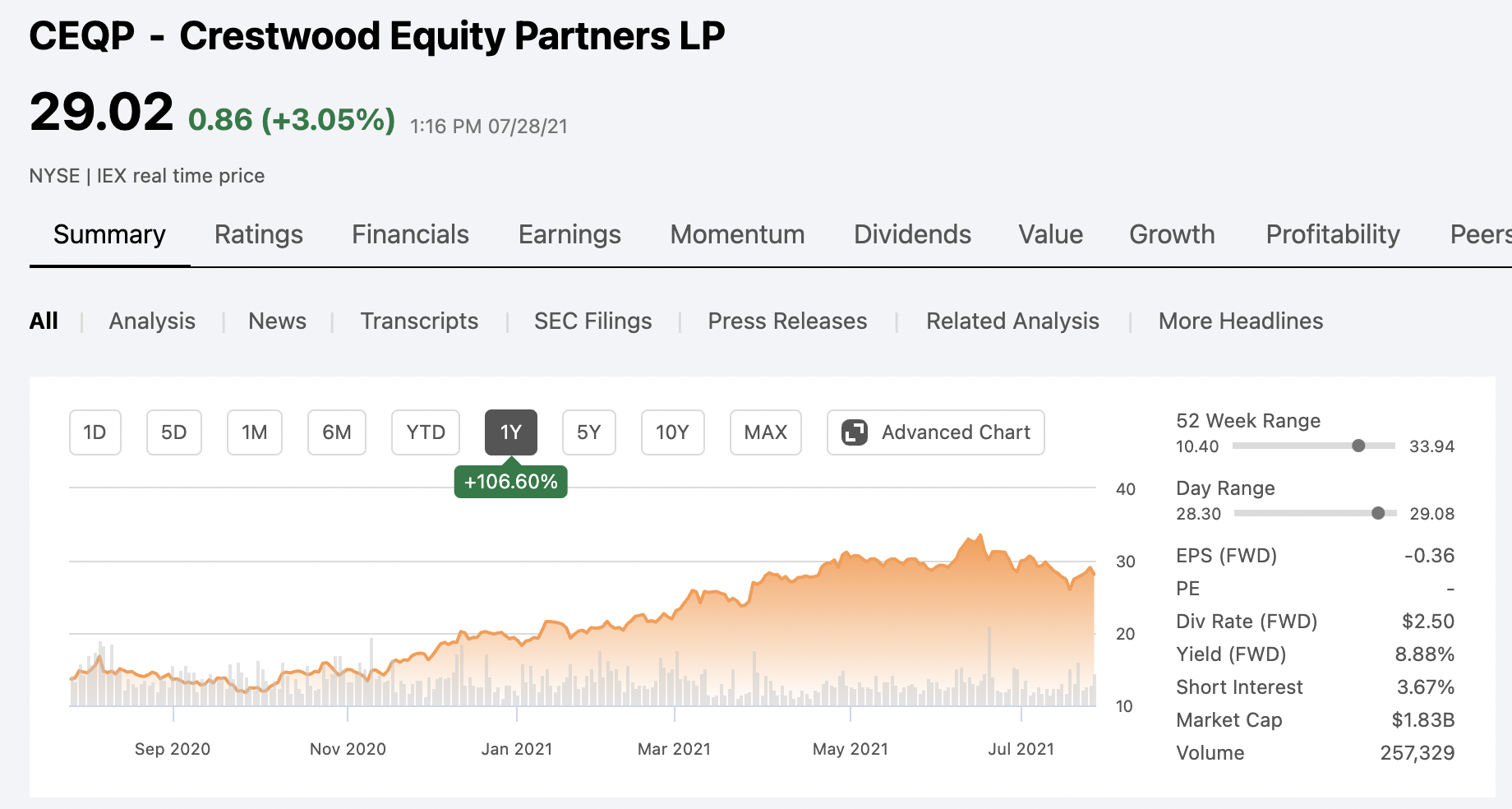Open the News headline filter
The width and height of the screenshot is (1512, 809).
277,321
